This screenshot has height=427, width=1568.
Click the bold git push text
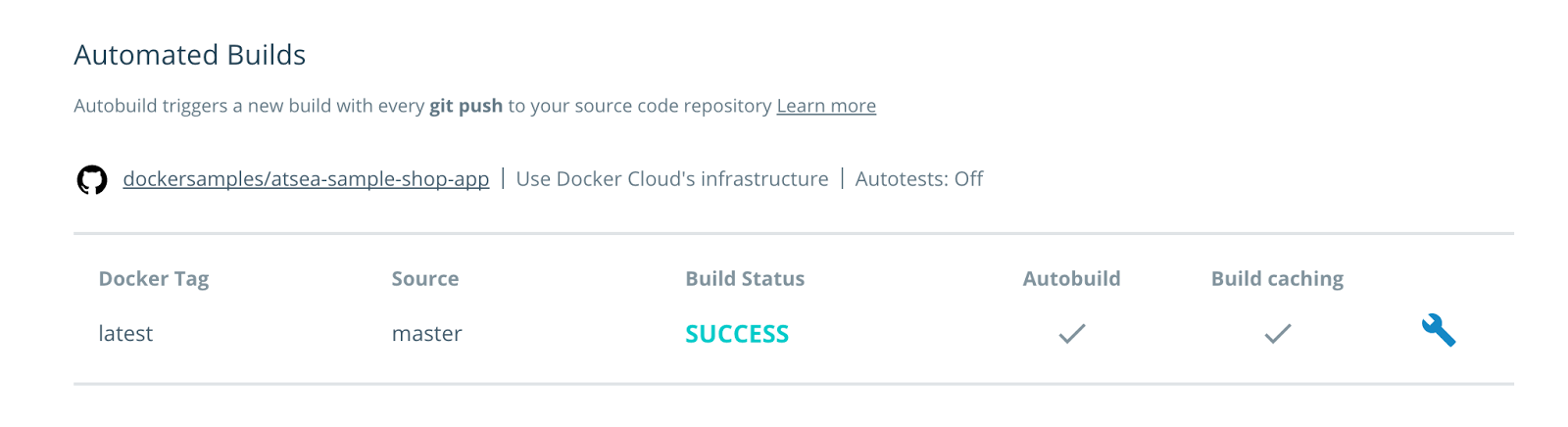[465, 106]
